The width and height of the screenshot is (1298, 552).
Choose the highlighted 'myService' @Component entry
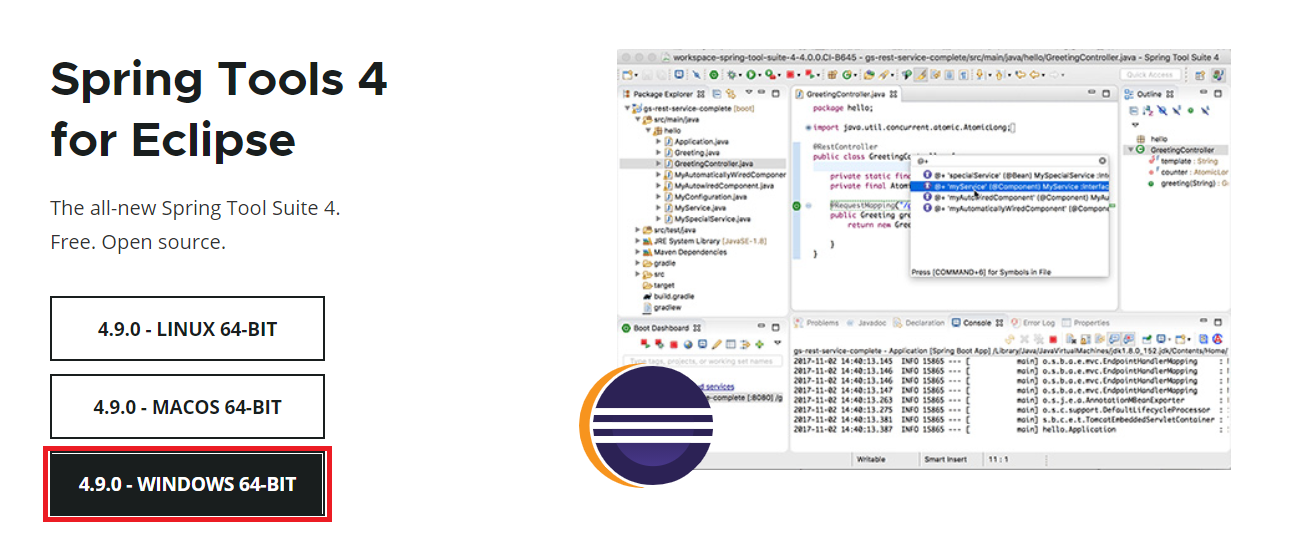pyautogui.click(x=1010, y=186)
